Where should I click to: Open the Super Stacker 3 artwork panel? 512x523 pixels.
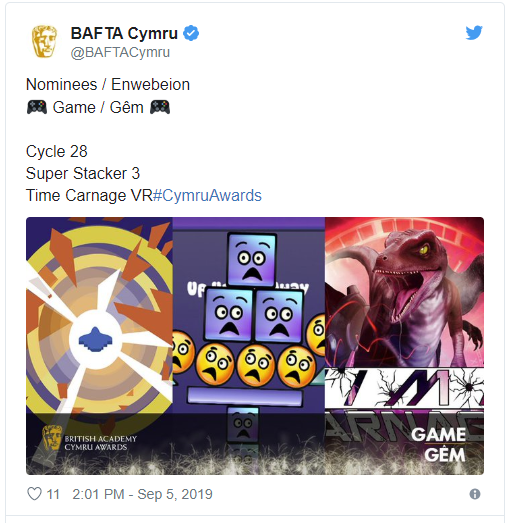click(249, 346)
